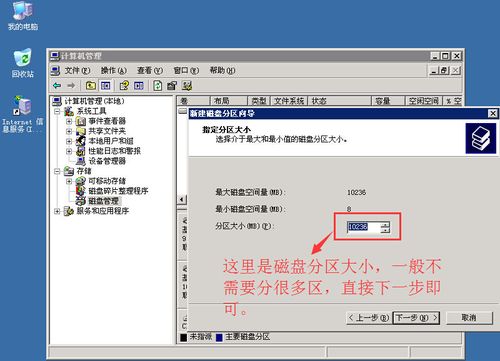Screen dimensions: 500x361
Task: Click the Properties toolbar icon
Action: click(x=172, y=86)
